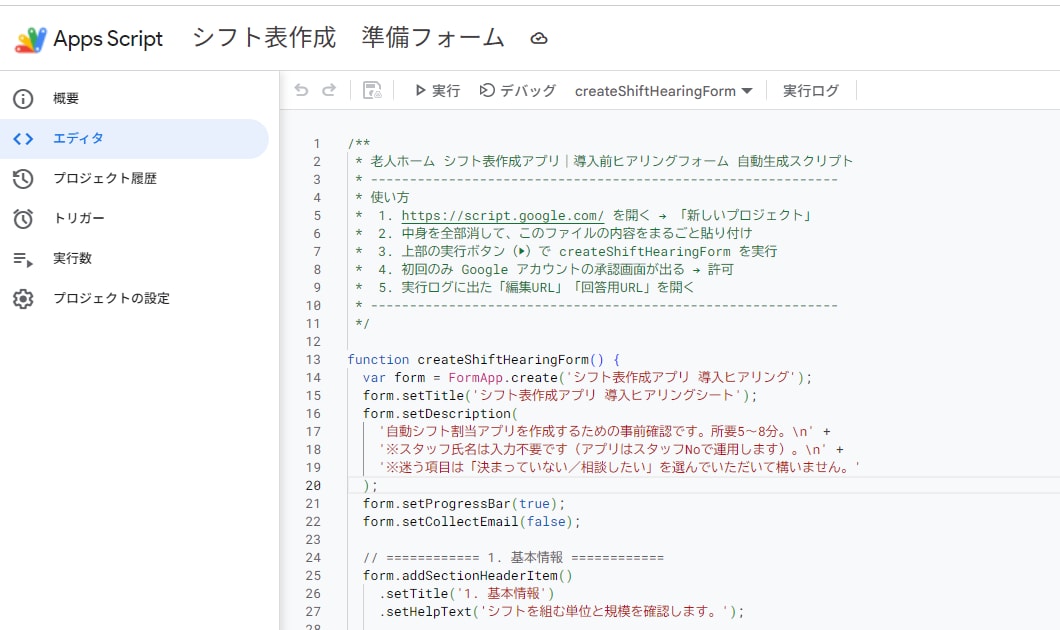
Task: Select エディタ in the sidebar
Action: [x=78, y=139]
